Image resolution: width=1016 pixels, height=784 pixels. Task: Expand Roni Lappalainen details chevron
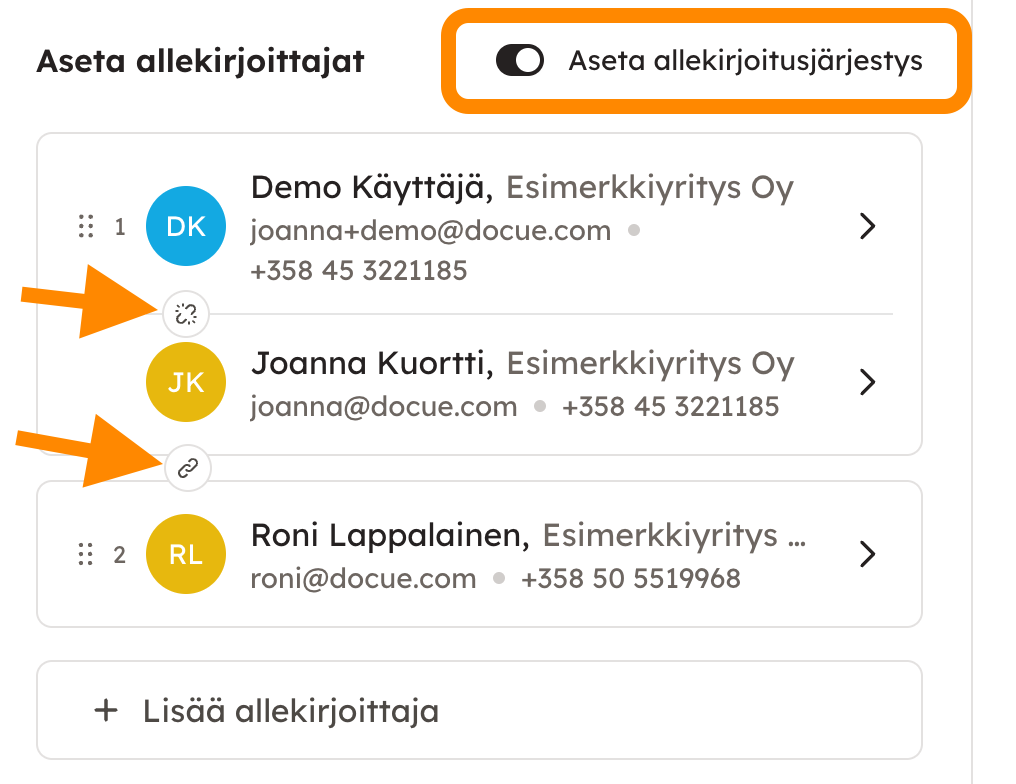(x=868, y=554)
